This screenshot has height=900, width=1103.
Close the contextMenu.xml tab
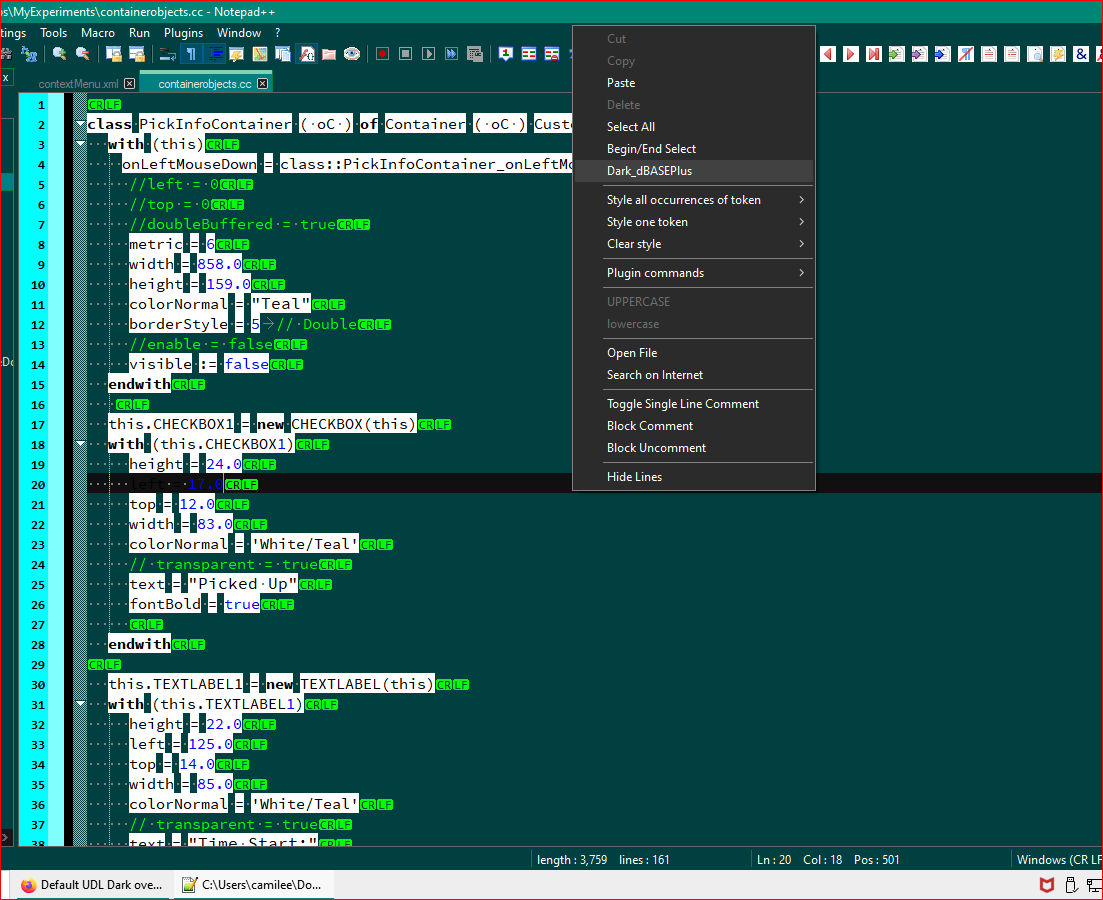tap(129, 84)
